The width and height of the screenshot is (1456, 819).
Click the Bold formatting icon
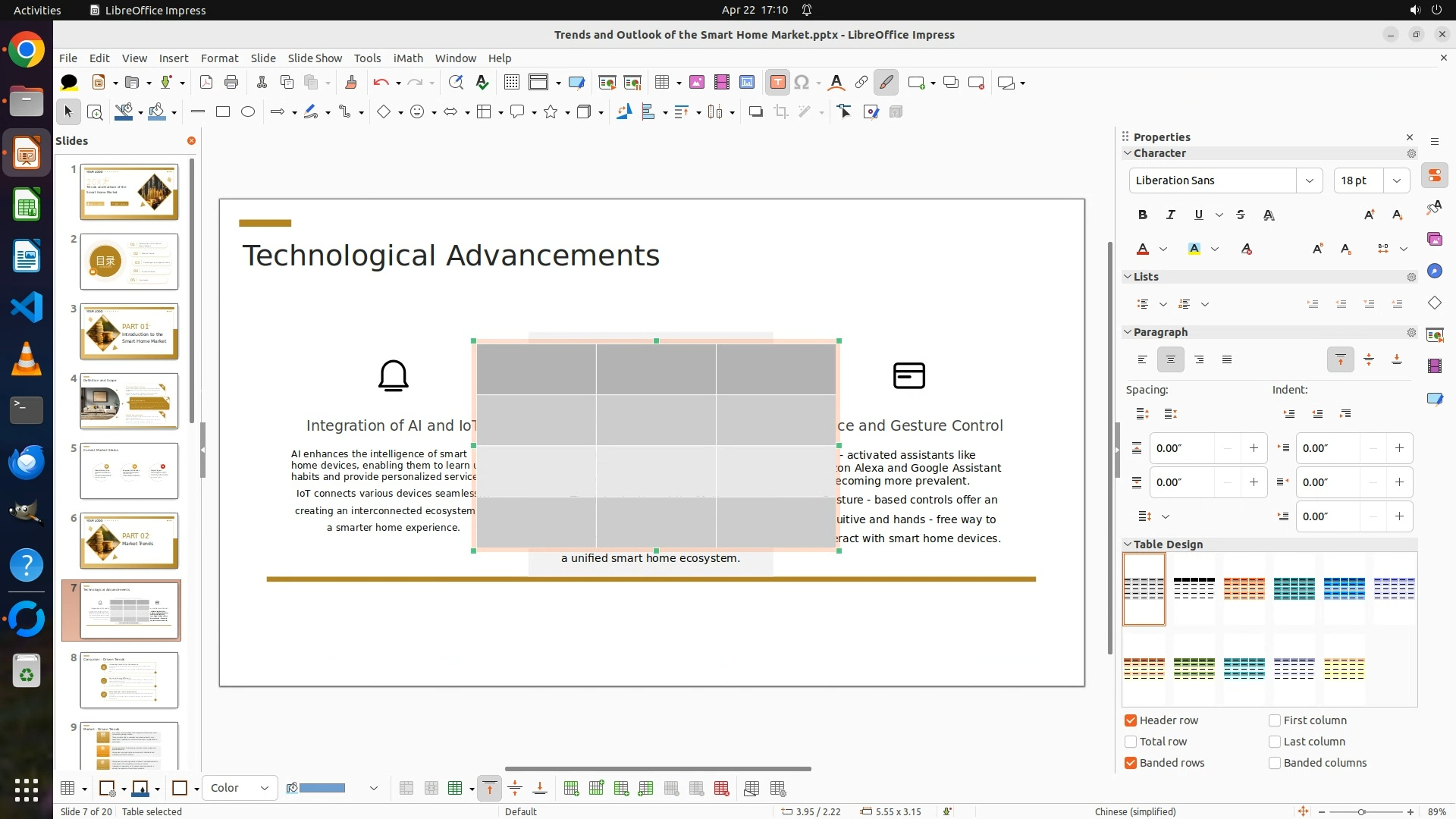click(x=1142, y=215)
